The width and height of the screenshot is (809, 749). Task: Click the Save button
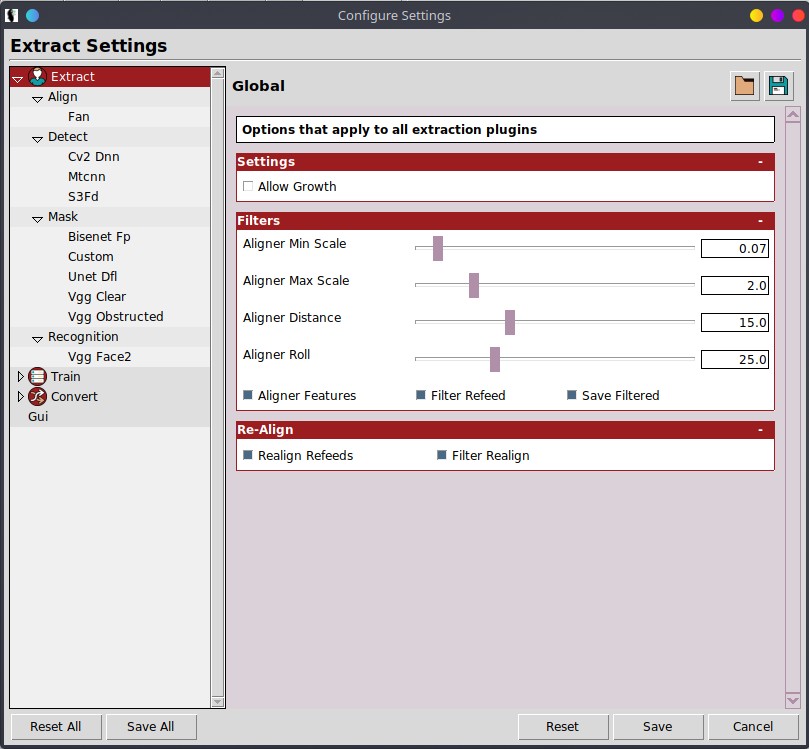click(x=658, y=726)
